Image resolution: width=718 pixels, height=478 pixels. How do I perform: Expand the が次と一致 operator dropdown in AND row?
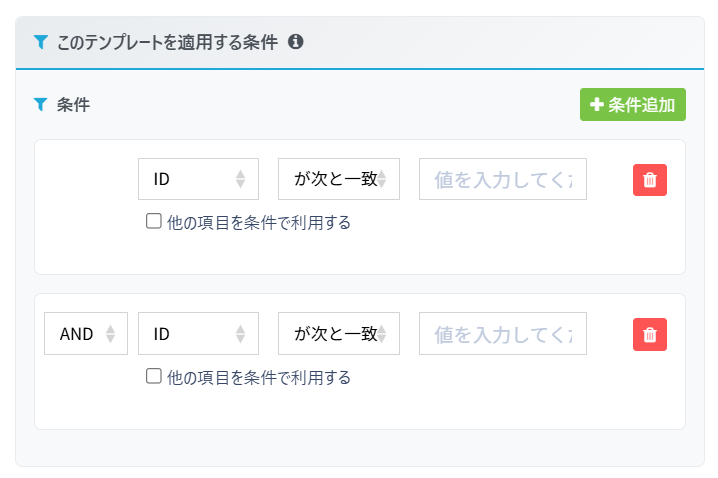[338, 334]
